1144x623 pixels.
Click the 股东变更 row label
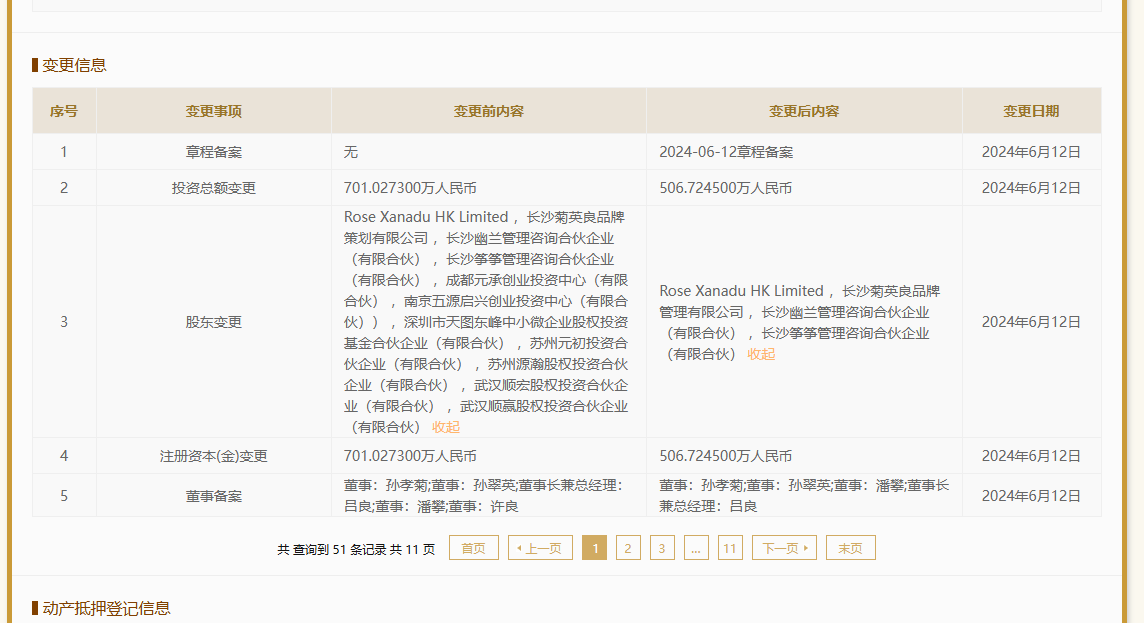pos(213,322)
